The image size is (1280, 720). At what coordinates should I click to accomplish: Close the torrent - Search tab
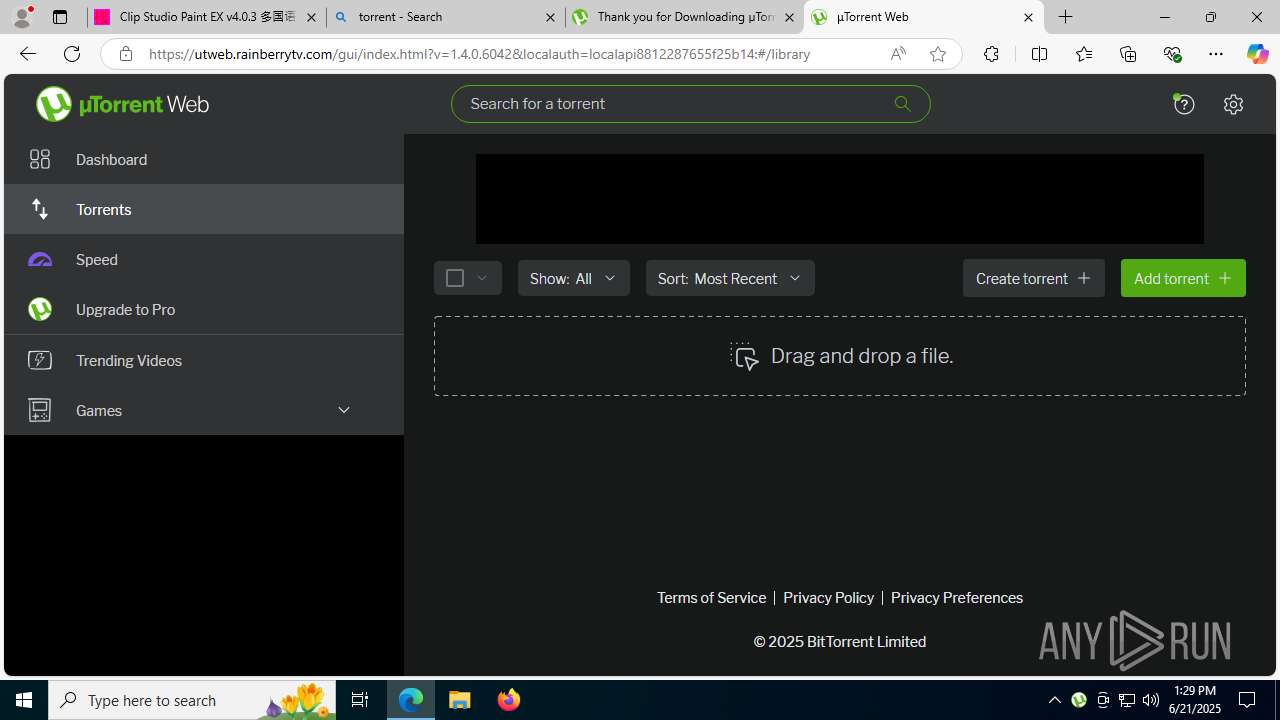pos(550,17)
